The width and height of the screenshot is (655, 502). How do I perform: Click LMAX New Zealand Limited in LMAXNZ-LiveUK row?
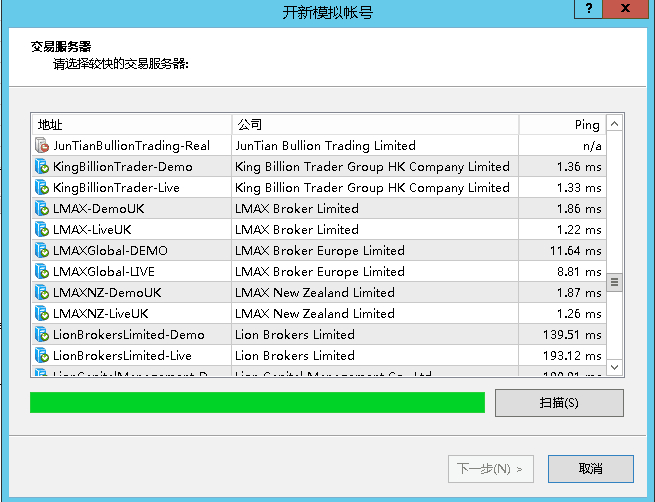(315, 313)
